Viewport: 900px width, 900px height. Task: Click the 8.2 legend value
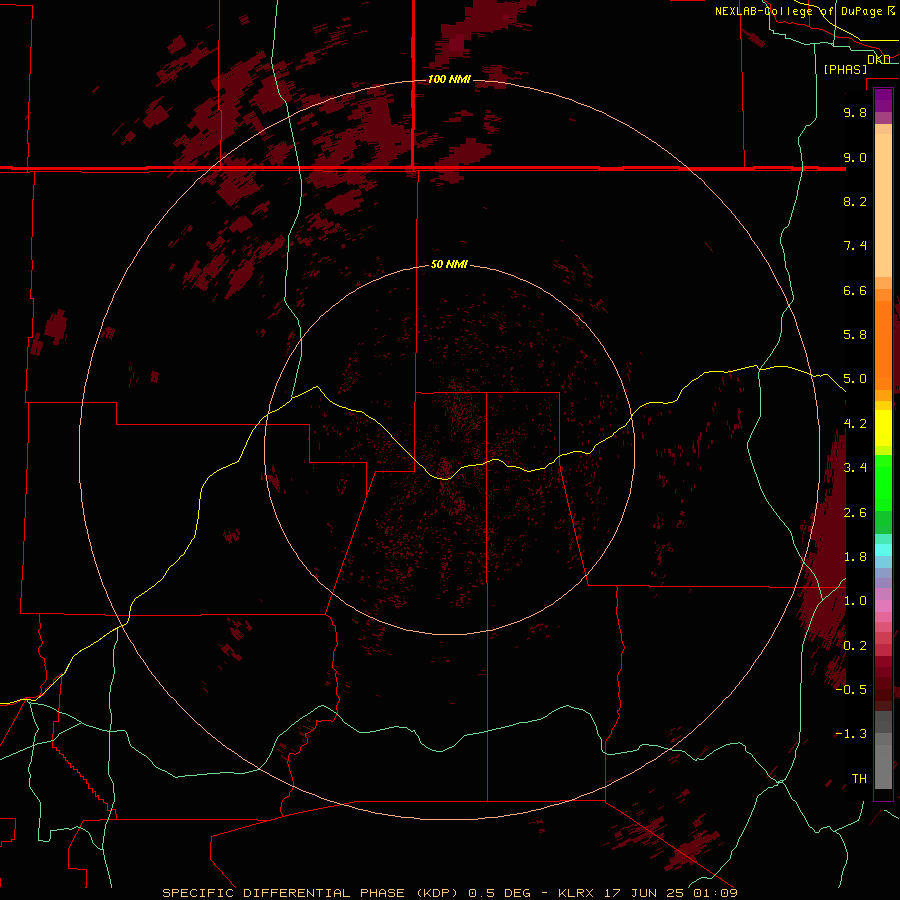tap(855, 201)
